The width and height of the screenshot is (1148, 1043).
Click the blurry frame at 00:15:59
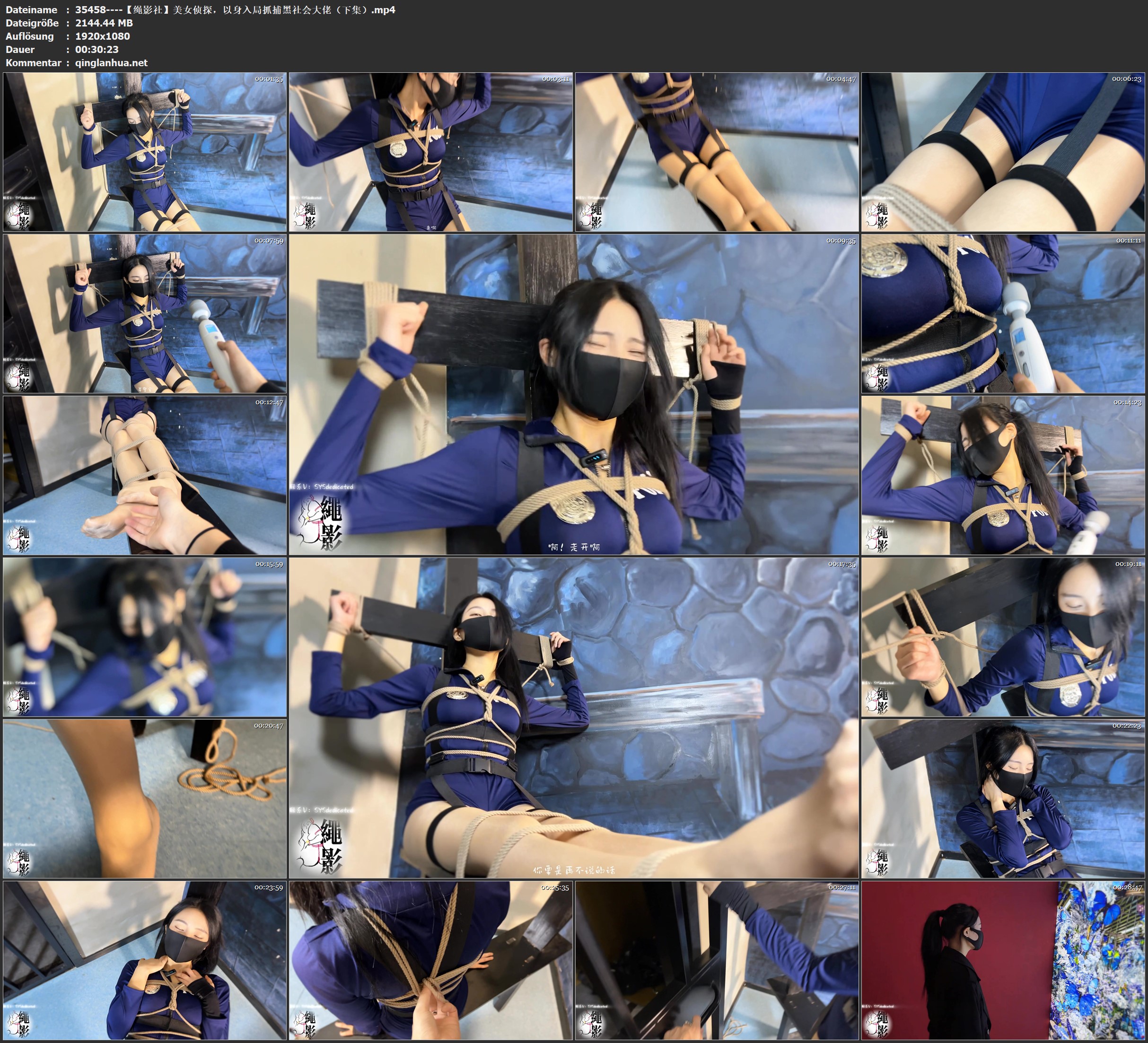pyautogui.click(x=145, y=636)
